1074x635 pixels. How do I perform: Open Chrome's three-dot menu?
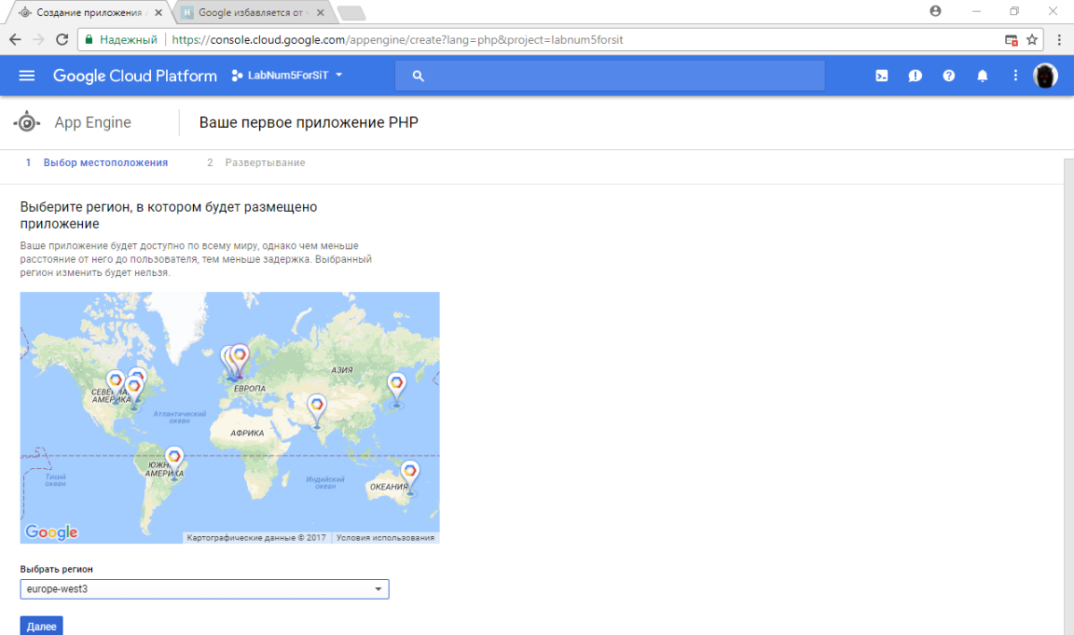1059,40
